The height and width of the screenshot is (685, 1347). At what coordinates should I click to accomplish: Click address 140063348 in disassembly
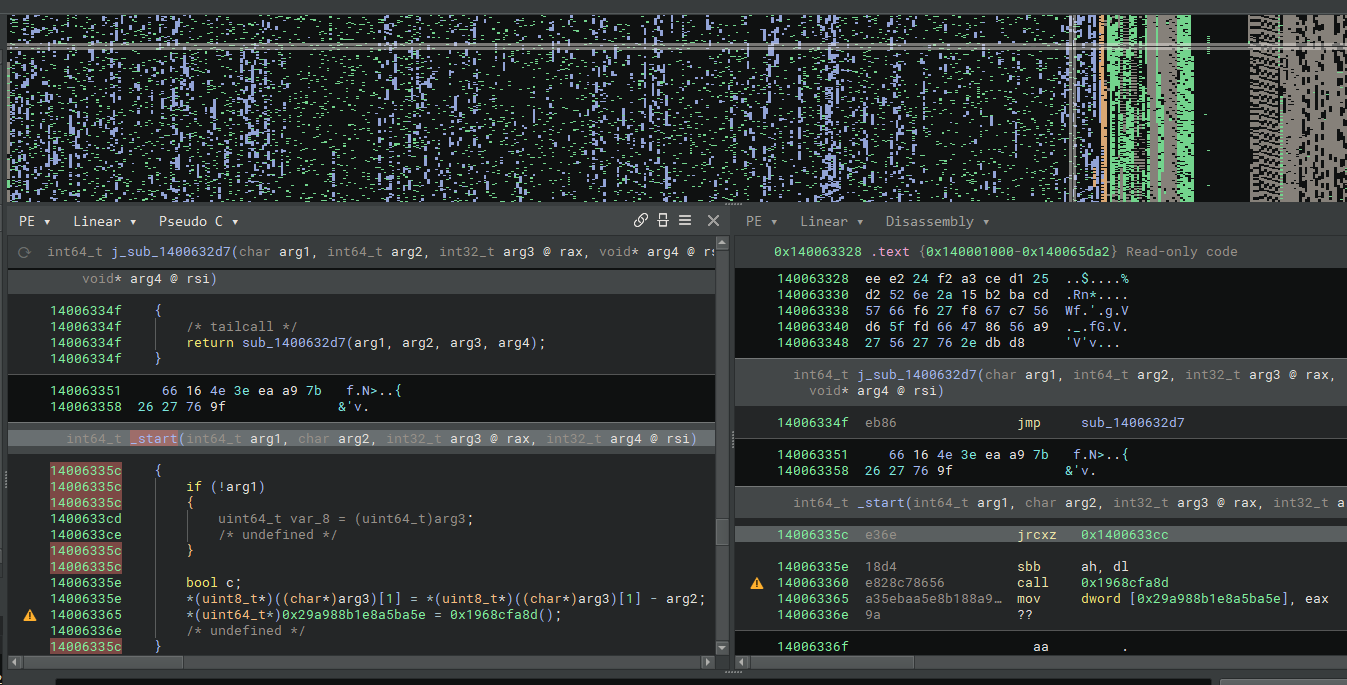(x=813, y=343)
